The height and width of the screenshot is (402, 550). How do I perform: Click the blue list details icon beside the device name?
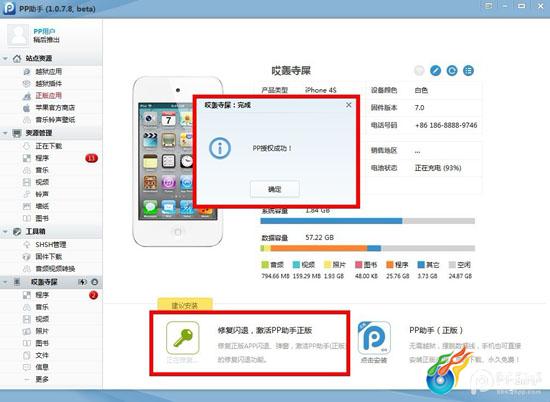click(468, 71)
